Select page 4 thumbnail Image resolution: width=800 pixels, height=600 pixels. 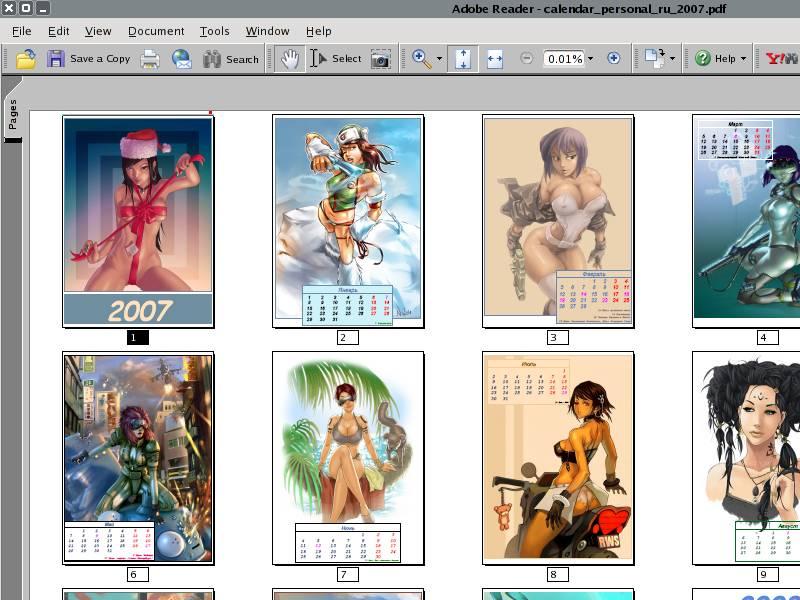(746, 221)
